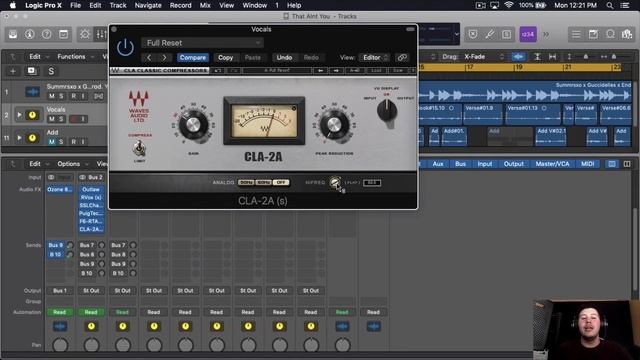
Task: Show Output channels in mixer filter
Action: click(513, 164)
